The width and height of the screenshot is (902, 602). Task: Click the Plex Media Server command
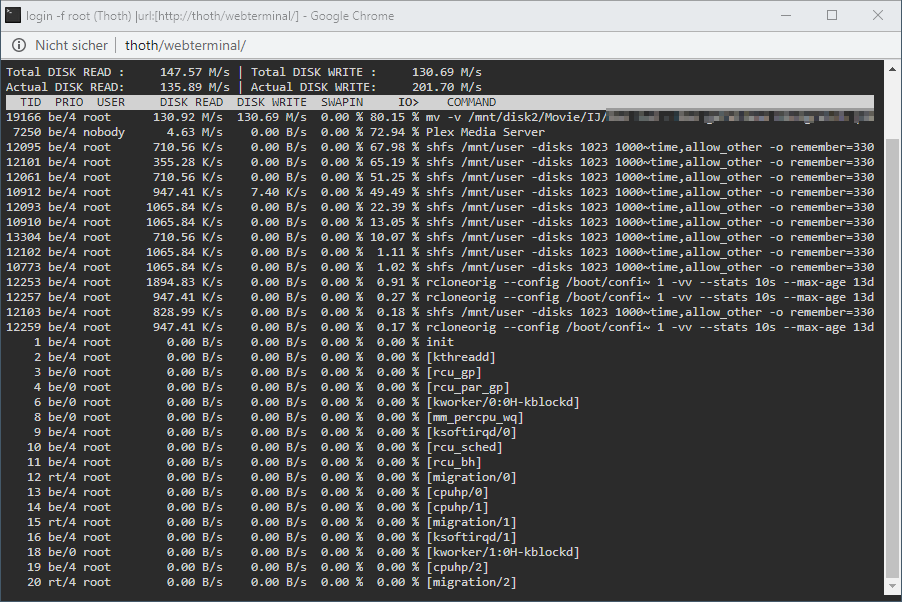(485, 132)
